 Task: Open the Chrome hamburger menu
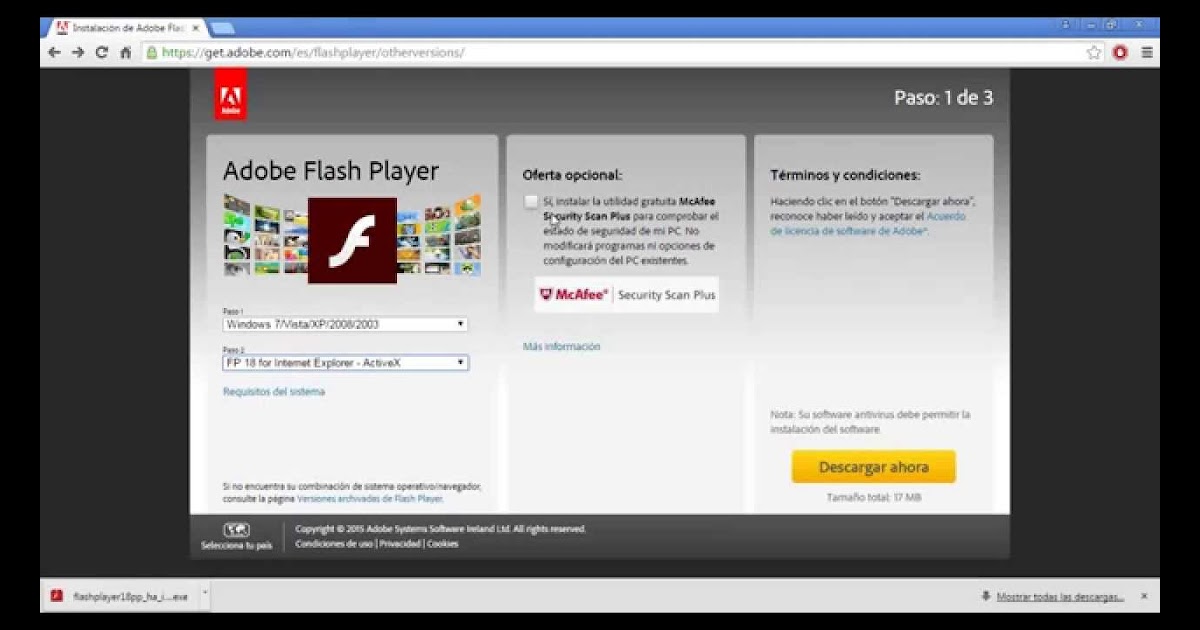point(1146,53)
